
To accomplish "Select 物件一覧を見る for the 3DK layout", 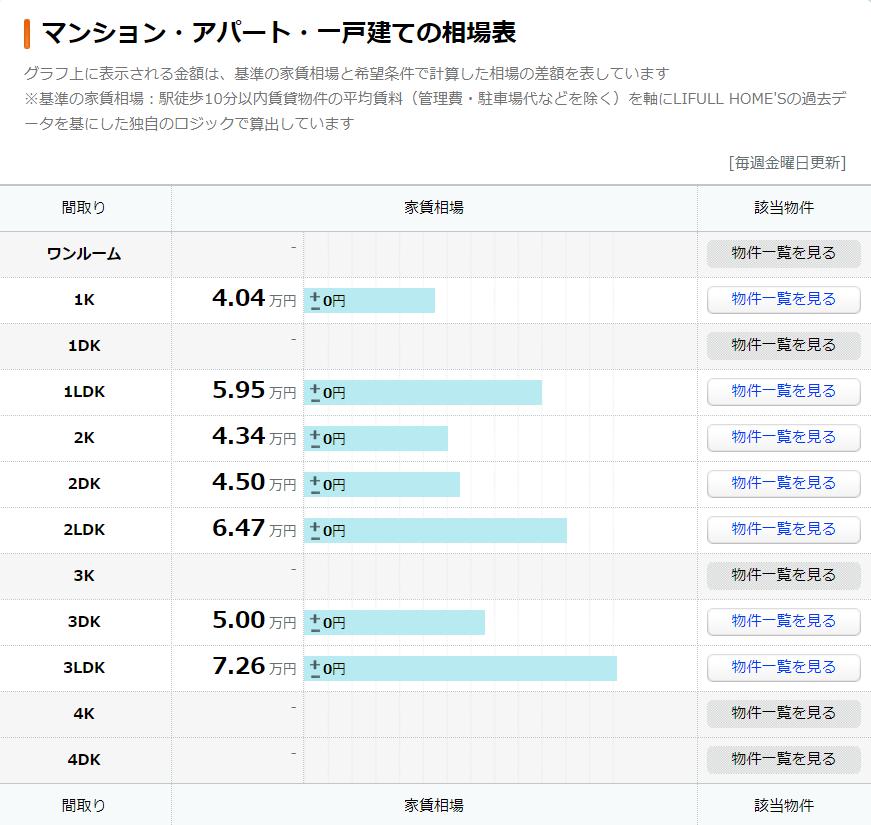I will point(783,621).
